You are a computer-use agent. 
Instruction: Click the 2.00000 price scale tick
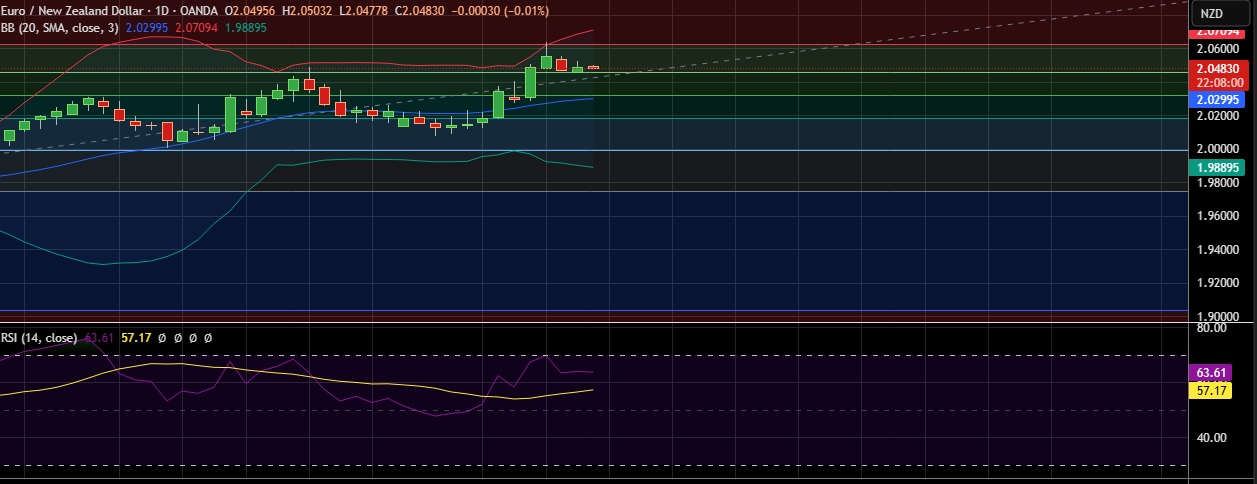[x=1216, y=149]
